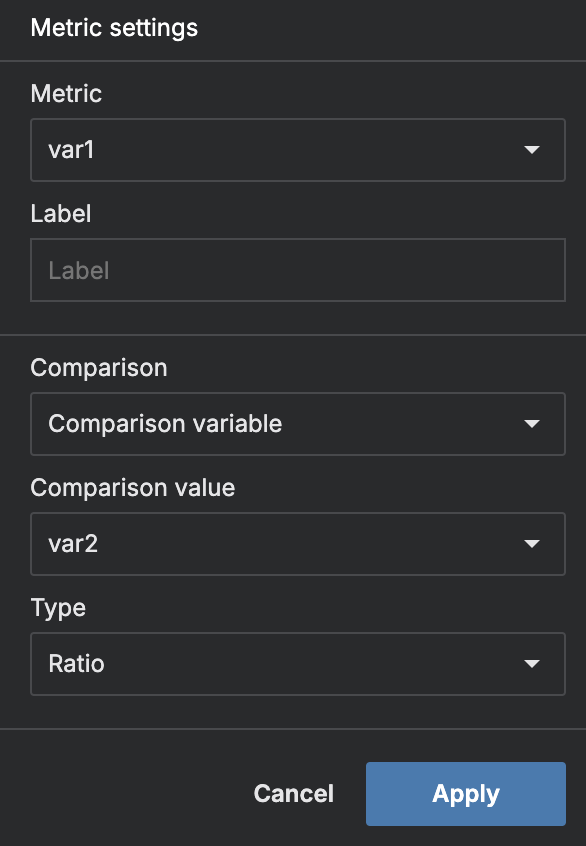The height and width of the screenshot is (846, 586).
Task: Open the Comparison variable selector
Action: point(298,424)
